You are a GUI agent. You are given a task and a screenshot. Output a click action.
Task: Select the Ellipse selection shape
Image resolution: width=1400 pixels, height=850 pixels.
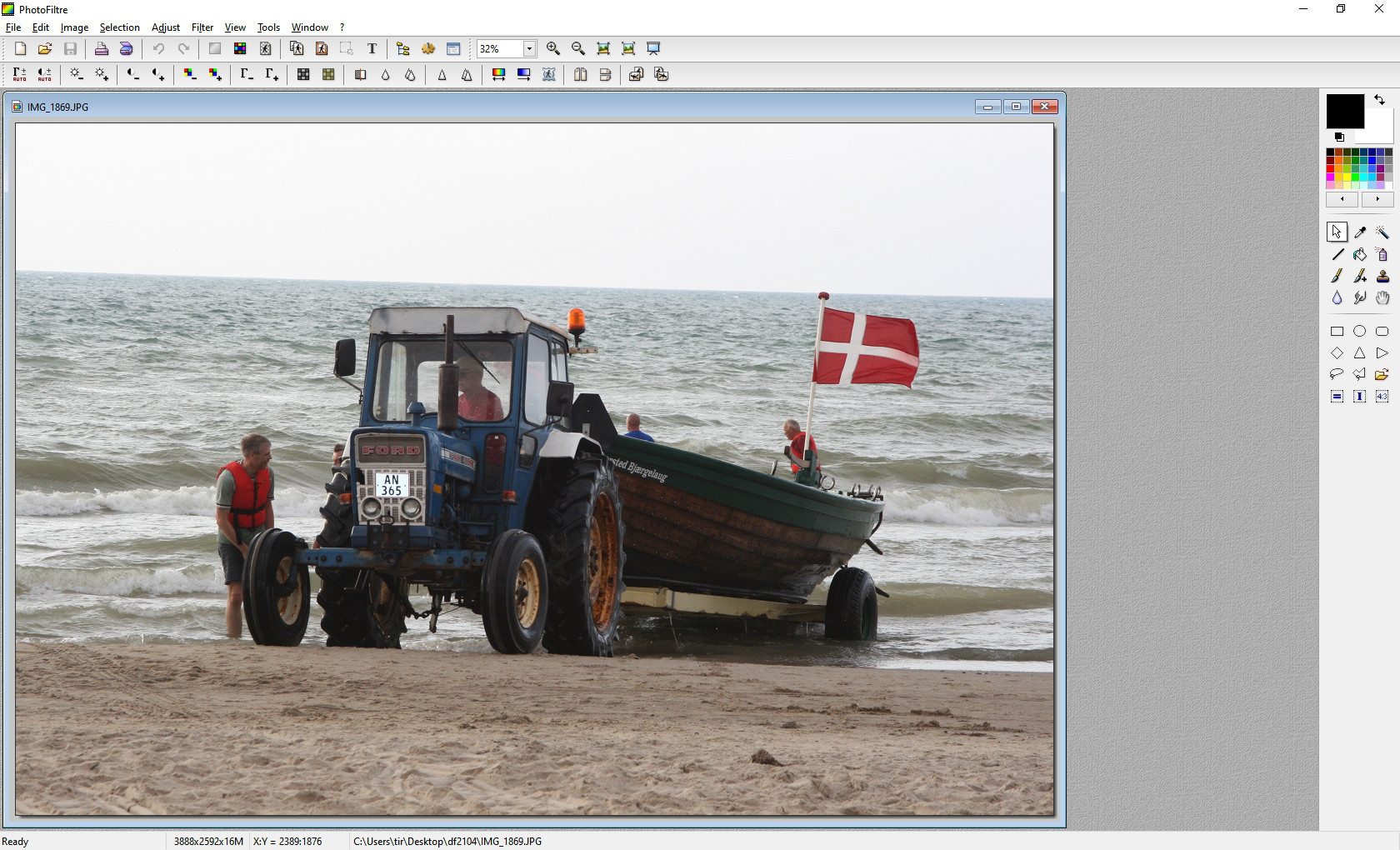pyautogui.click(x=1360, y=331)
